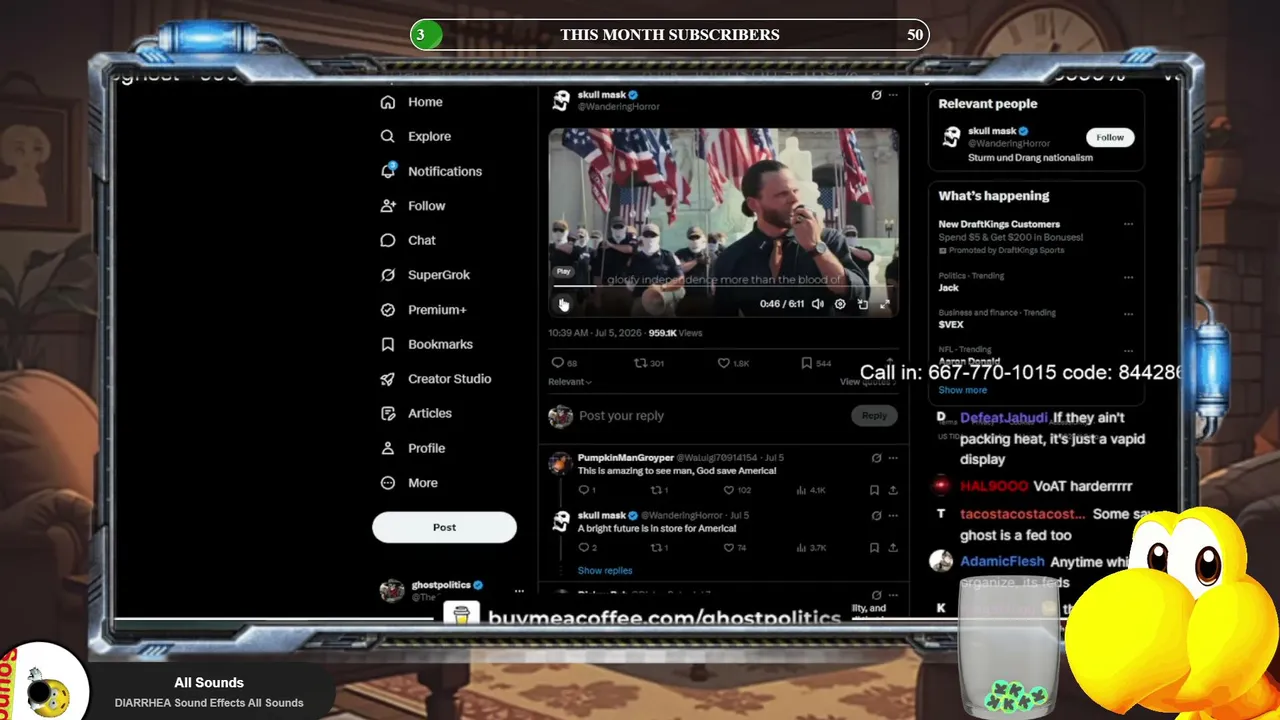Open the Follow people icon in sidebar
Screen dimensions: 1280x720
[x=388, y=206]
